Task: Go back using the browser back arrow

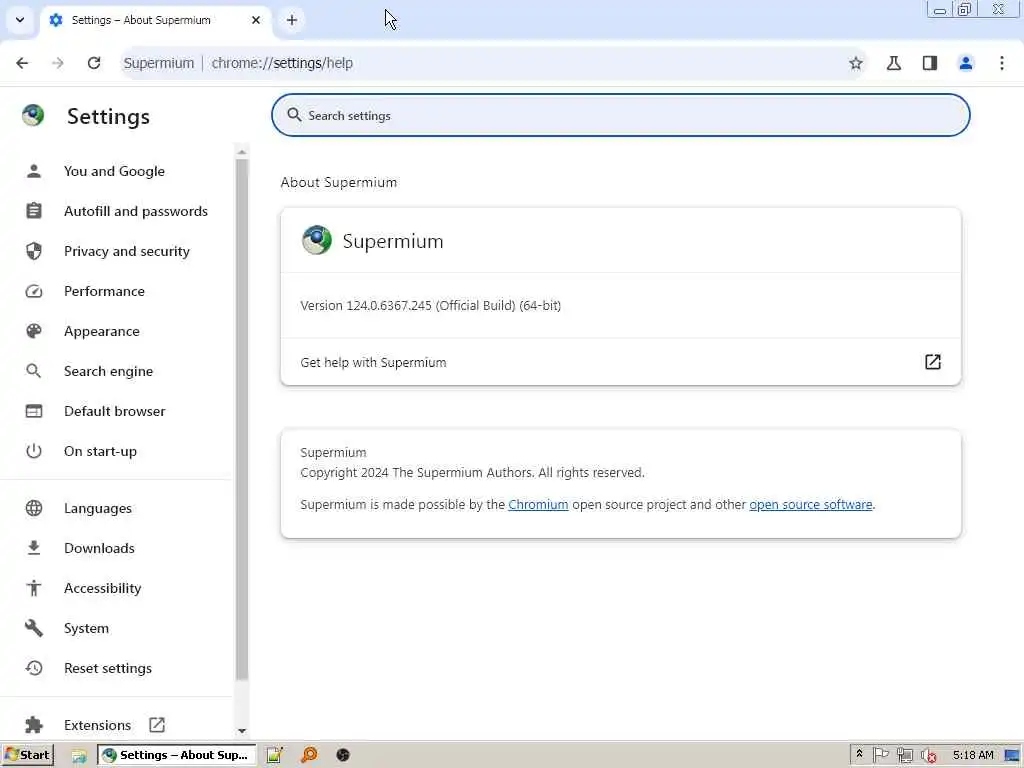Action: (x=22, y=63)
